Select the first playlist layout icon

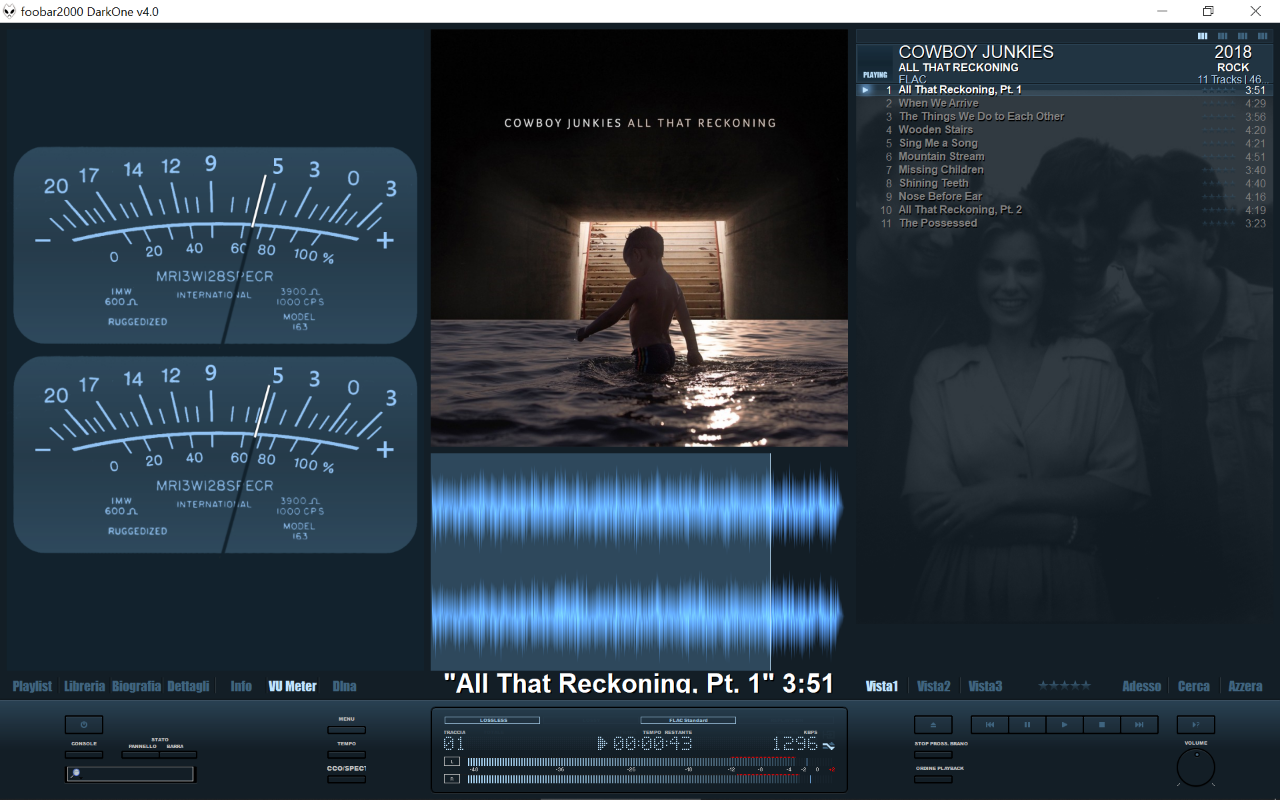tap(1202, 36)
